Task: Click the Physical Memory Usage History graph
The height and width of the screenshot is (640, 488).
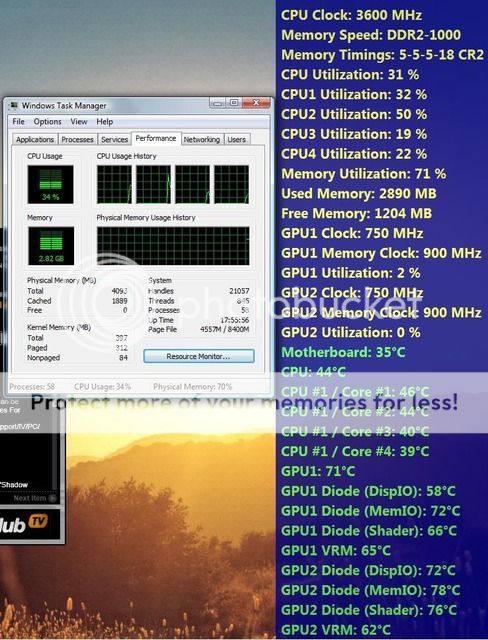Action: click(173, 246)
